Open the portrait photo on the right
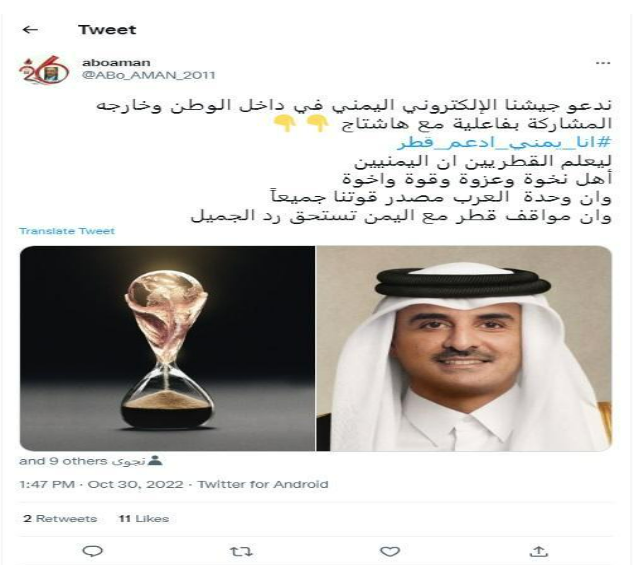Viewport: 633px width, 565px height. pos(464,348)
